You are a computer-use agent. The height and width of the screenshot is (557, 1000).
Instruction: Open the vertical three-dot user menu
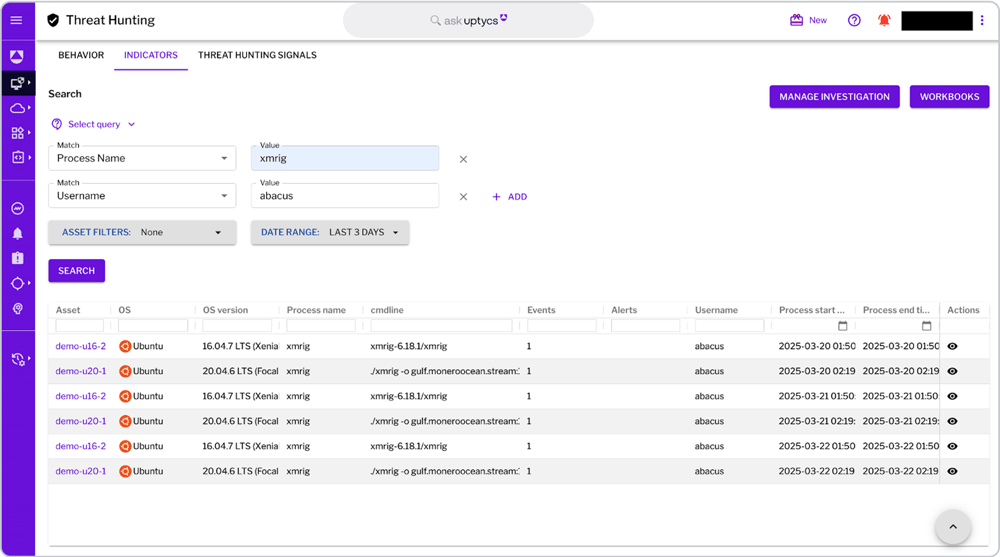coord(982,20)
